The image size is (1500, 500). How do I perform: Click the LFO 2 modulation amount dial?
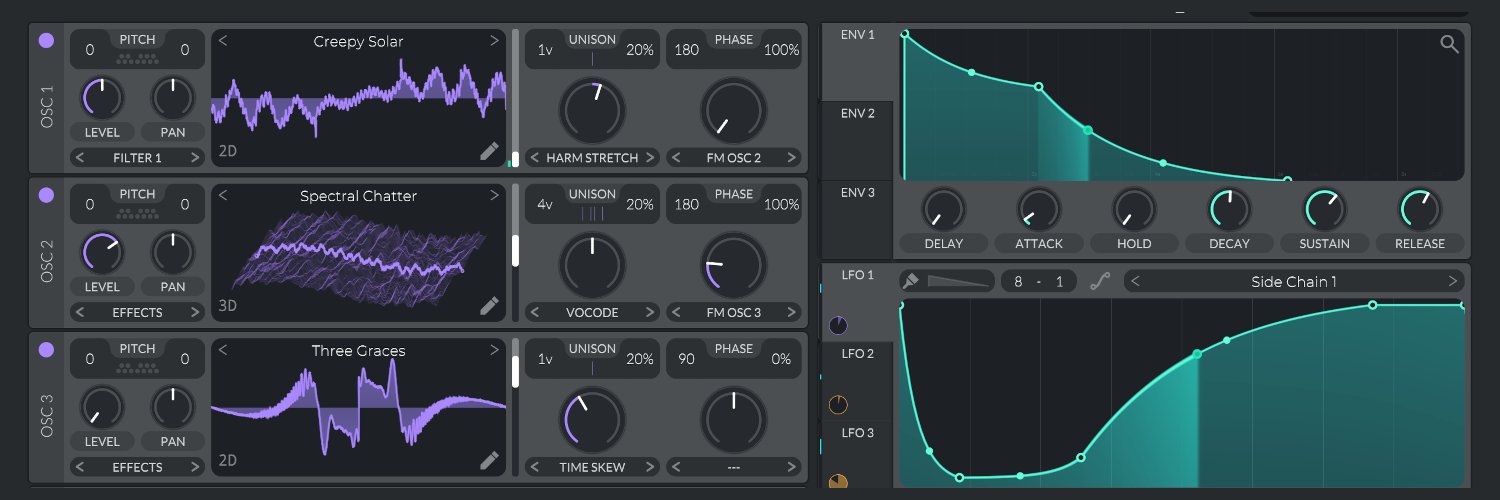tap(838, 405)
